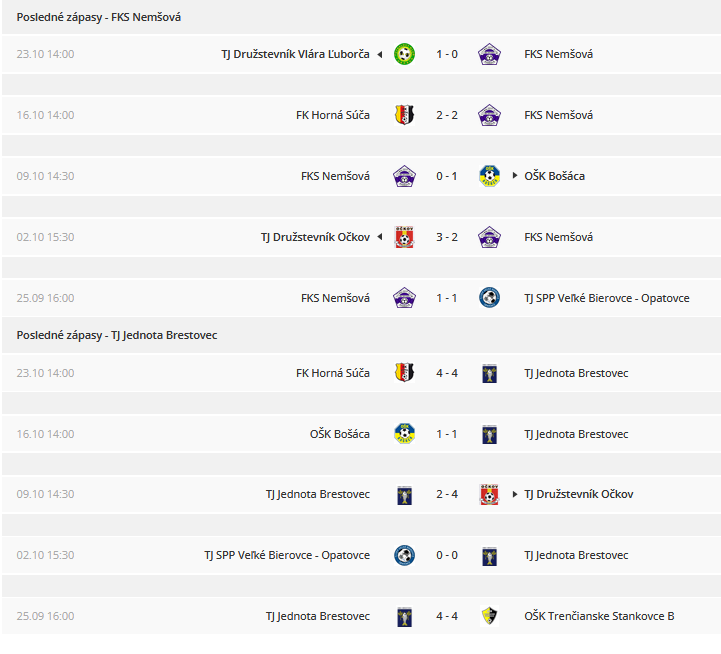
Task: Open TJ Družstevník Vlára Ľuborča team link
Action: point(295,54)
